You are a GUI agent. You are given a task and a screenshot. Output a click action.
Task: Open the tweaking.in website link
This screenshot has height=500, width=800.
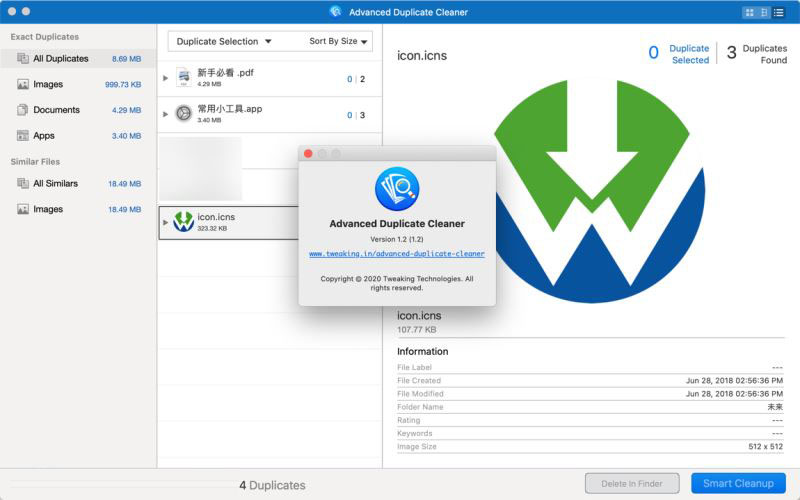[397, 254]
